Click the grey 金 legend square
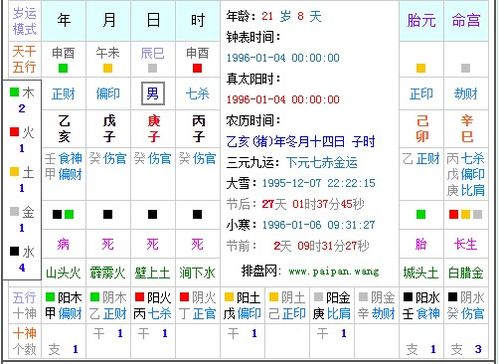 pos(14,211)
